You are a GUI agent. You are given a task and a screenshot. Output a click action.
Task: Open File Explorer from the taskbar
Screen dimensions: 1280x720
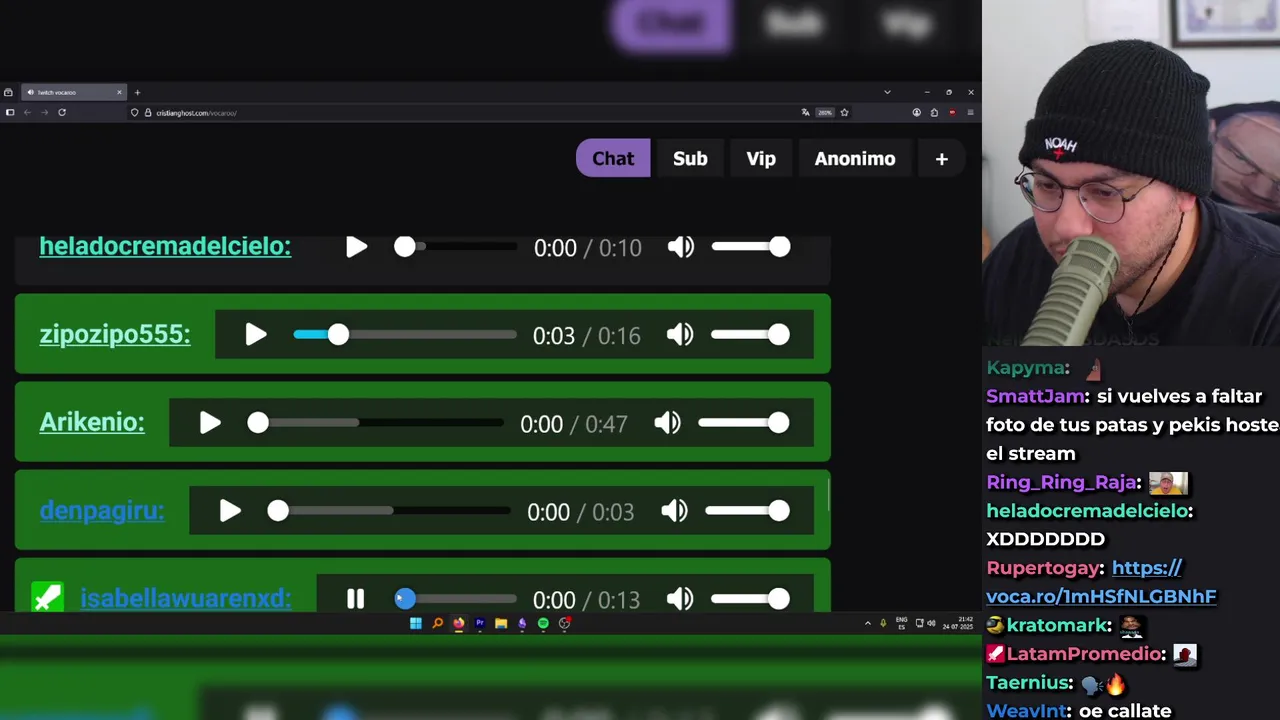coord(501,623)
